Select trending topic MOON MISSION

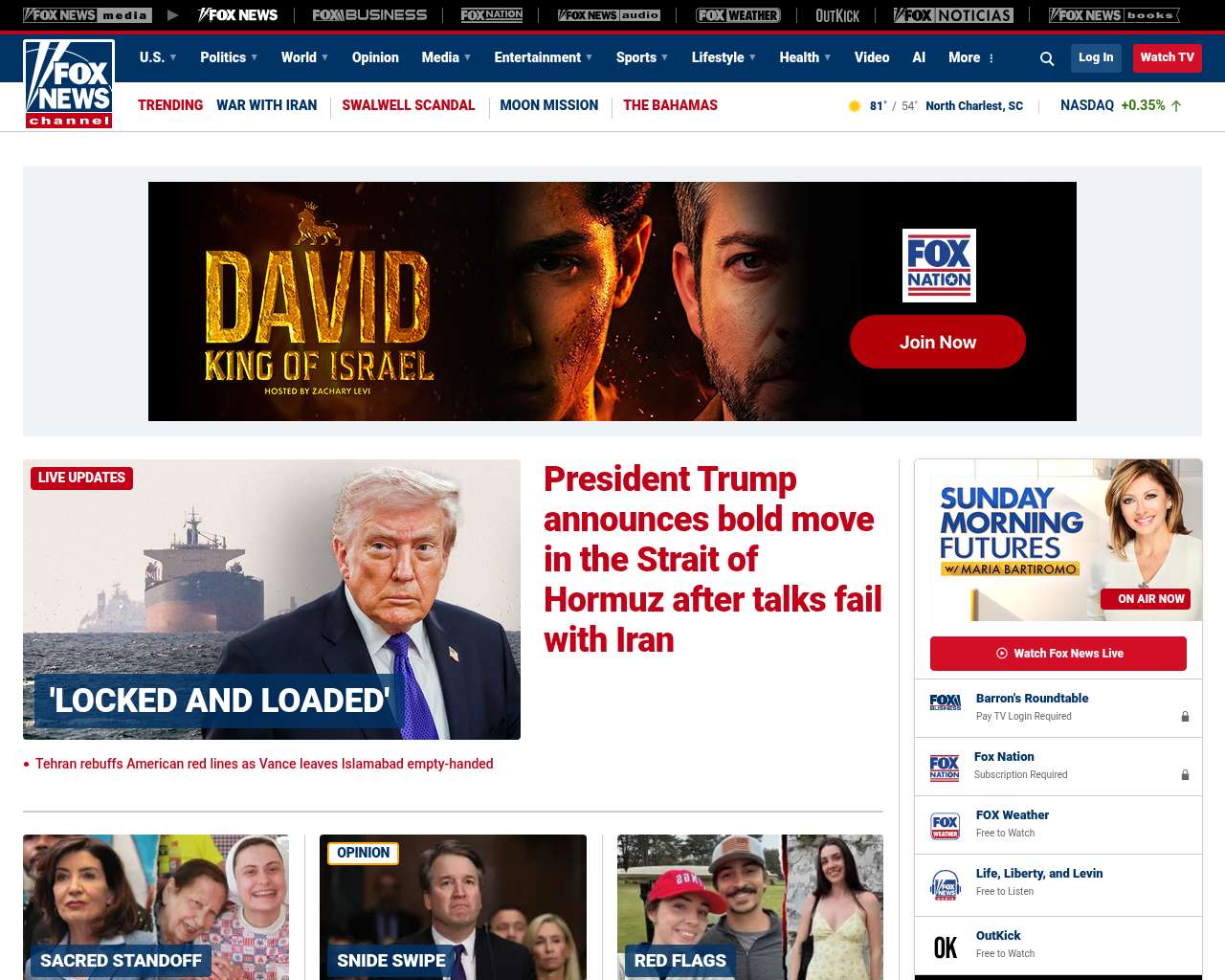point(549,105)
